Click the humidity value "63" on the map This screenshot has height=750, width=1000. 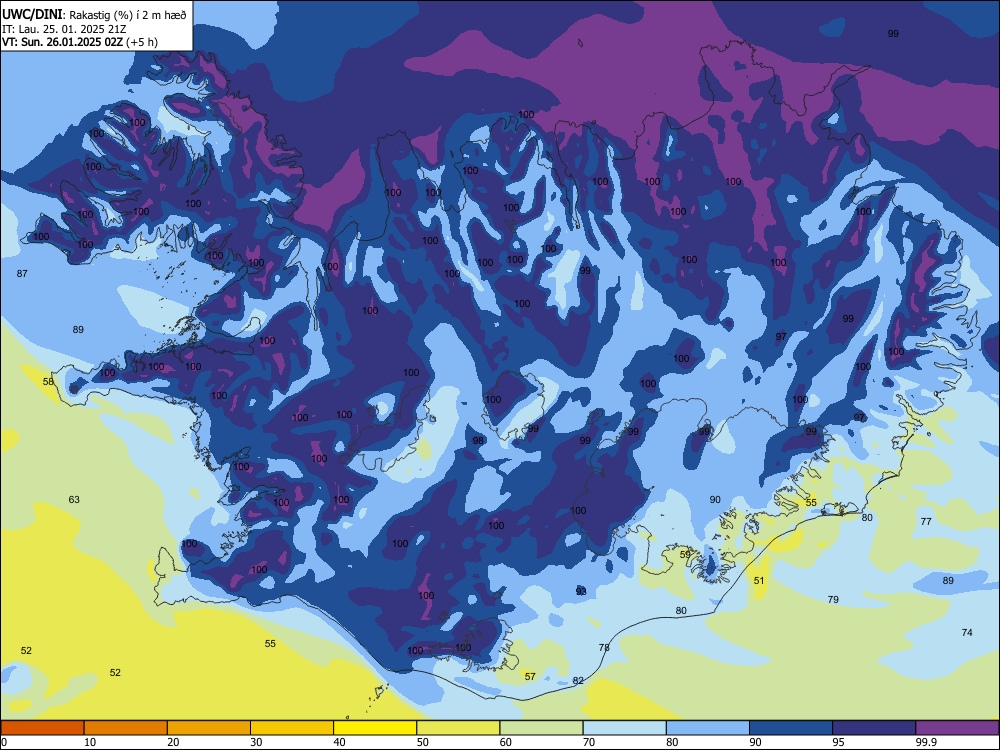tap(74, 499)
